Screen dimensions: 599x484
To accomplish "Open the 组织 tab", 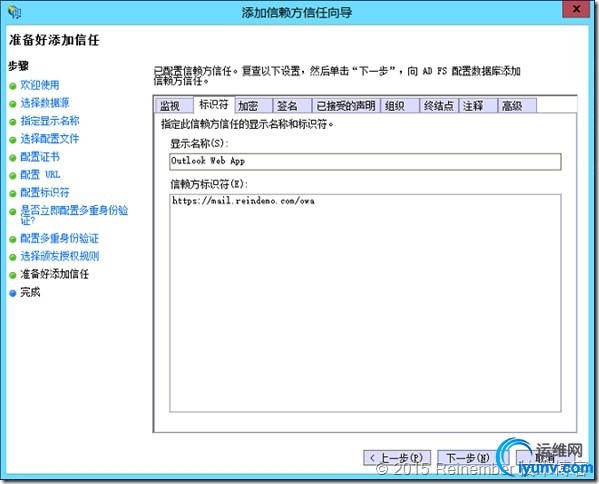I will pyautogui.click(x=400, y=106).
